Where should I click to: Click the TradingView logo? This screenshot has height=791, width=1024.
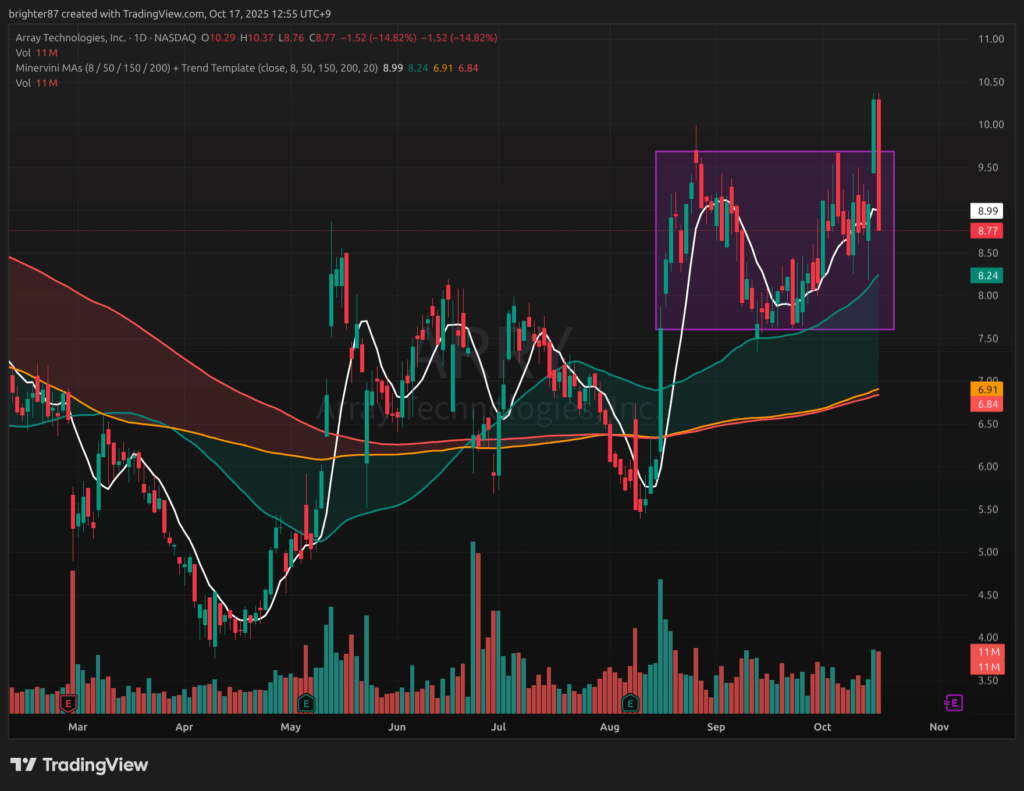80,765
